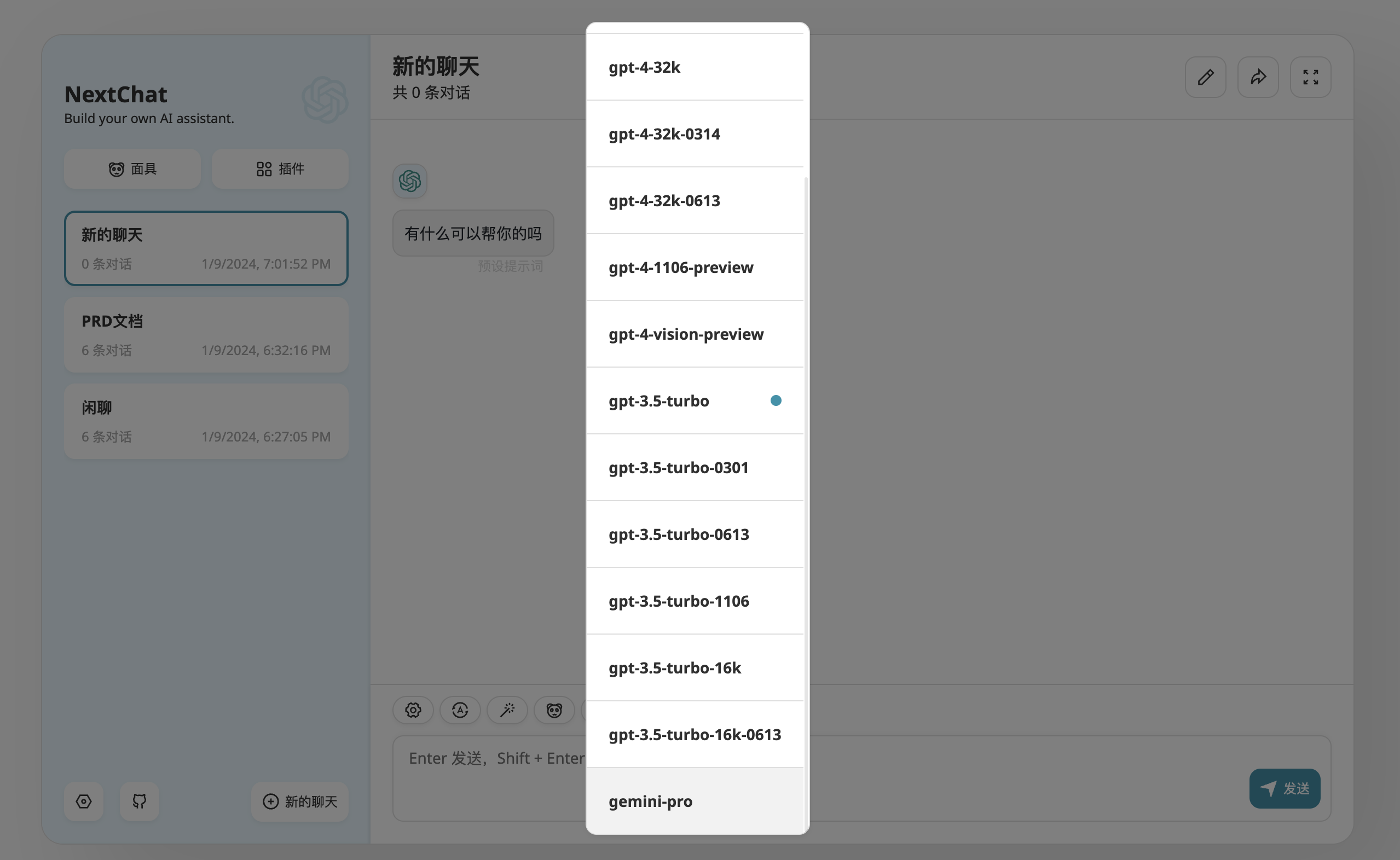1400x860 pixels.
Task: Click the share chat arrow icon
Action: click(x=1258, y=77)
